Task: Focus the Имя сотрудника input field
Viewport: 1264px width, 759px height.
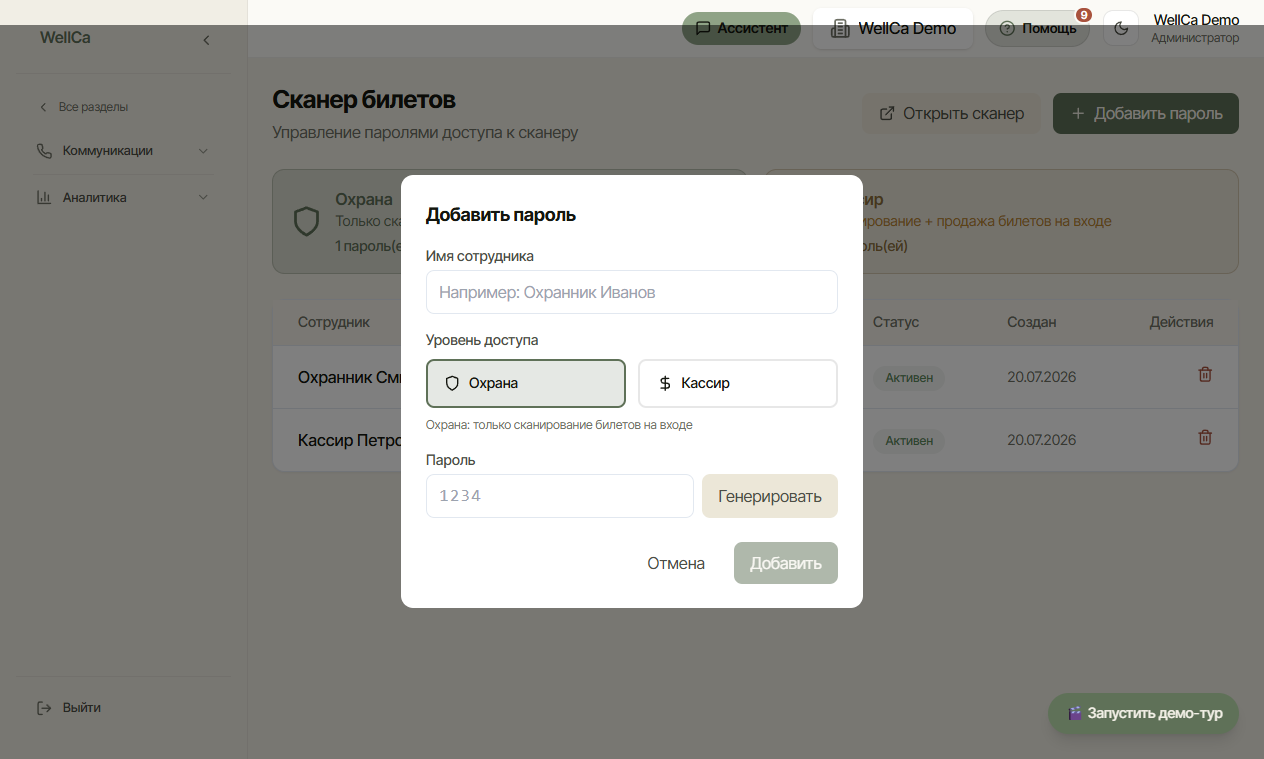Action: click(632, 292)
